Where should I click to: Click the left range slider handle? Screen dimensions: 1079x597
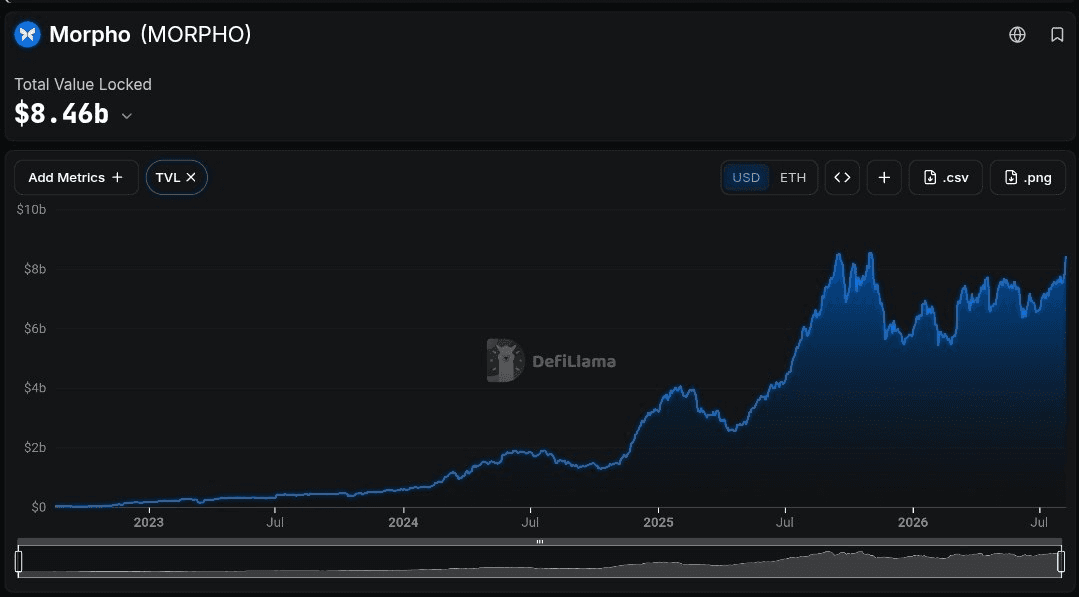tap(19, 561)
